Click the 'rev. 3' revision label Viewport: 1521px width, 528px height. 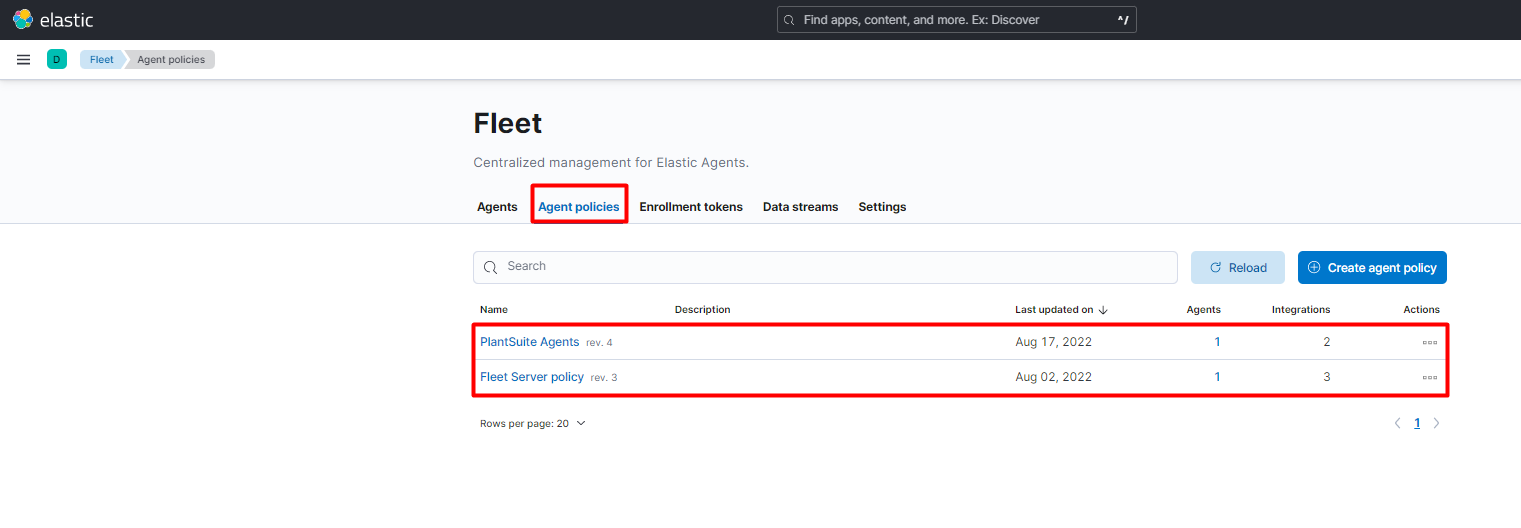(x=604, y=378)
